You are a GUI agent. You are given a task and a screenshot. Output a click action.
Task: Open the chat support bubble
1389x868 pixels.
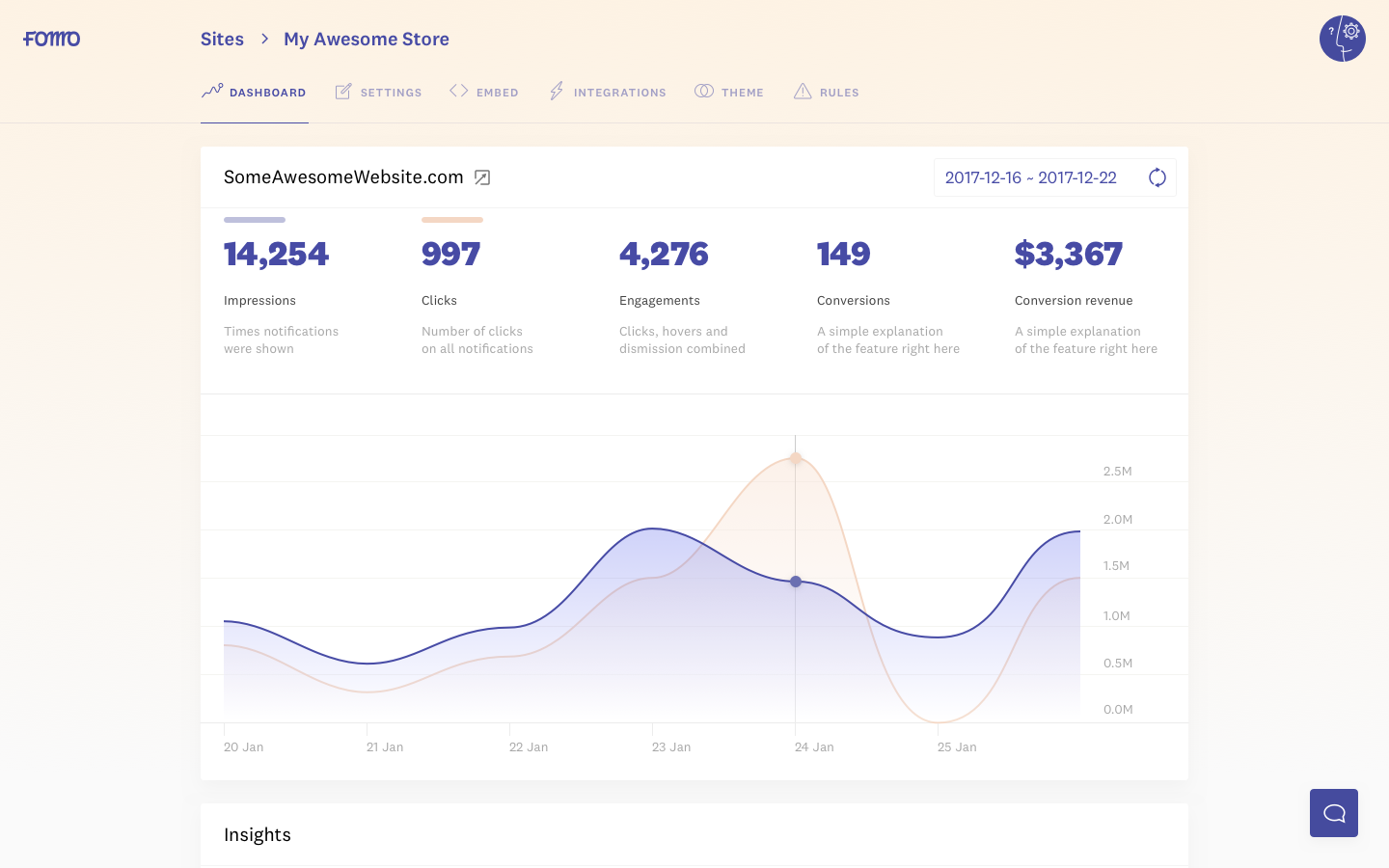tap(1333, 812)
